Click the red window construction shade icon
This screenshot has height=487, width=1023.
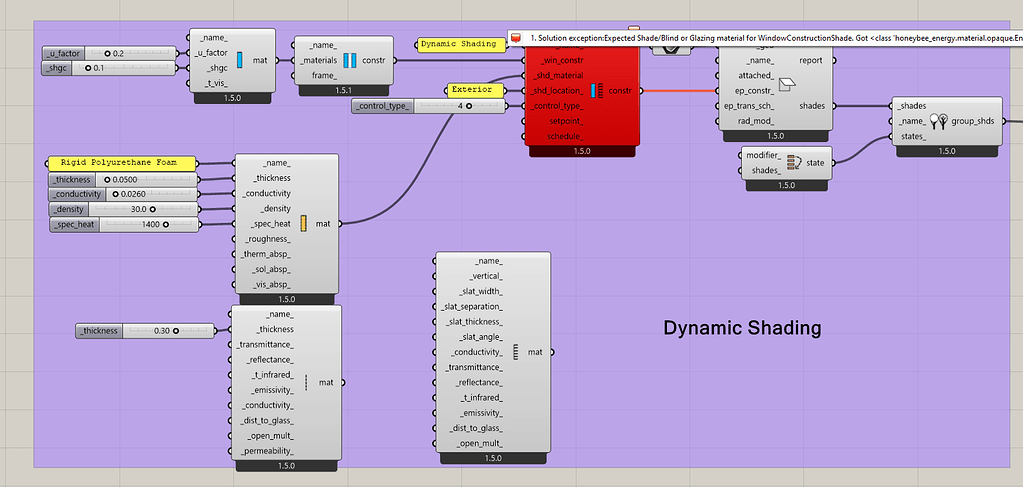(x=597, y=91)
